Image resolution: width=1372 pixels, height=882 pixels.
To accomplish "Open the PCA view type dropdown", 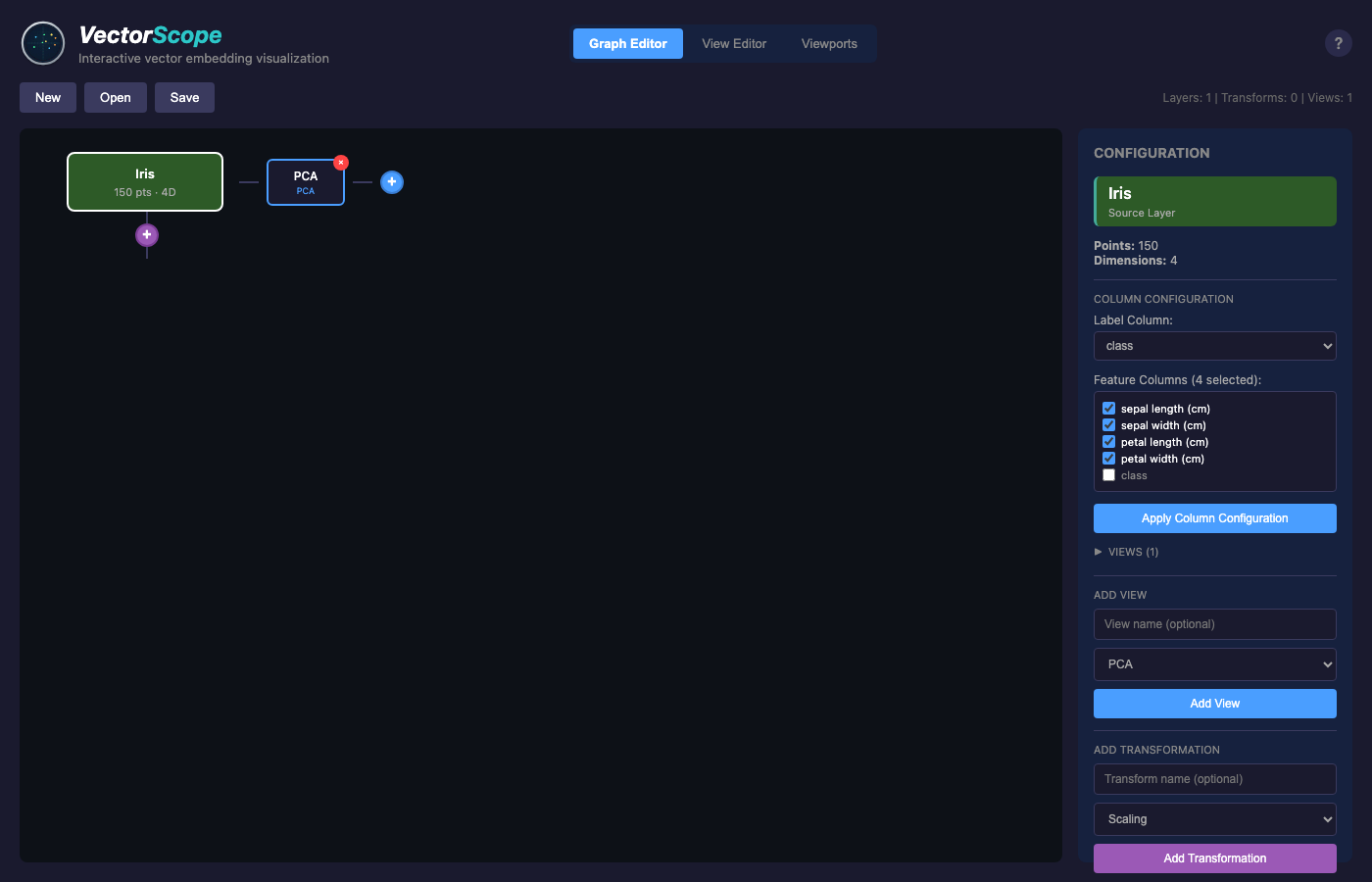I will 1214,664.
